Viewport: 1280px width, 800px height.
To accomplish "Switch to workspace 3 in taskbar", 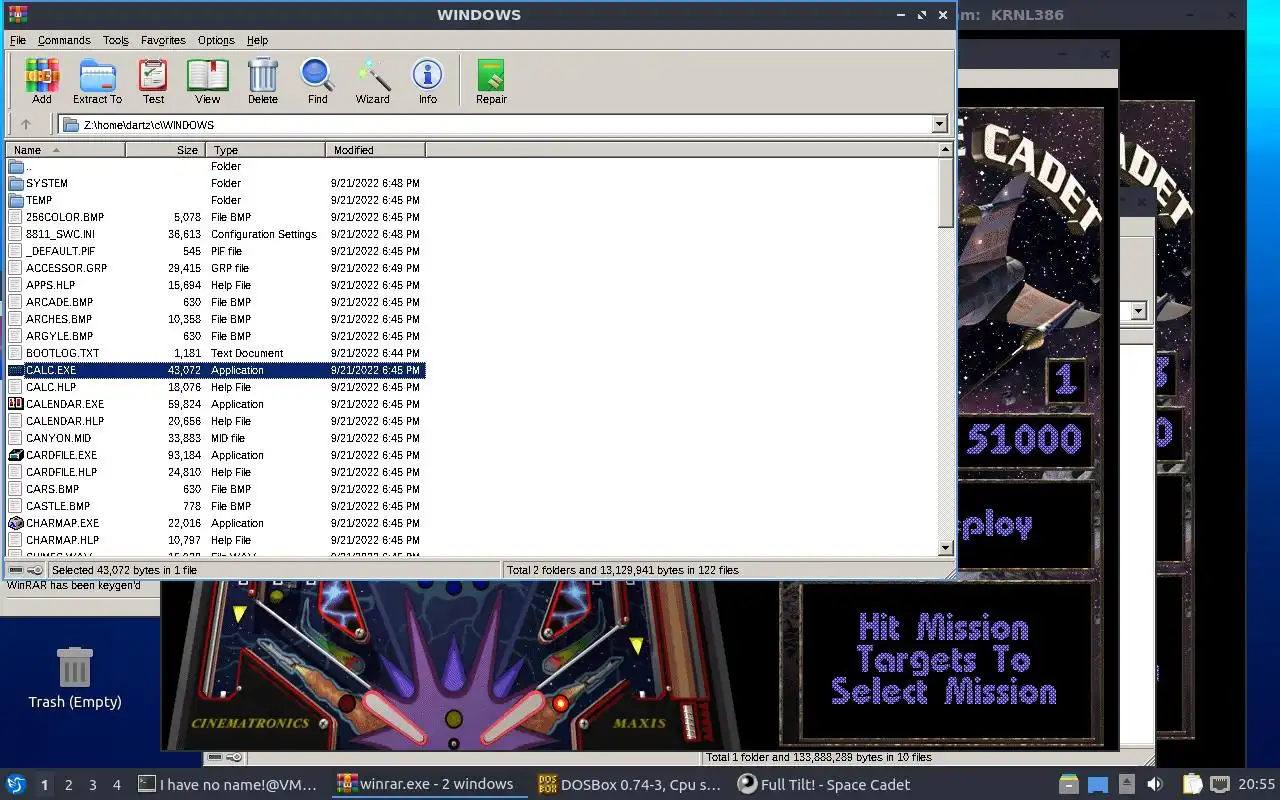I will (93, 785).
